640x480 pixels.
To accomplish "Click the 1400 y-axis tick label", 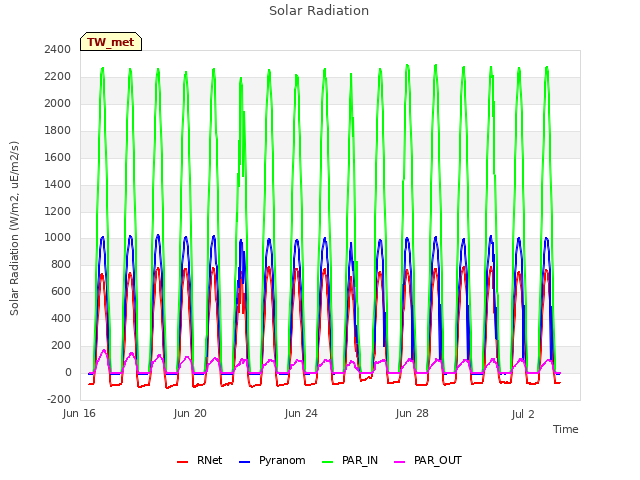I will pos(58,184).
